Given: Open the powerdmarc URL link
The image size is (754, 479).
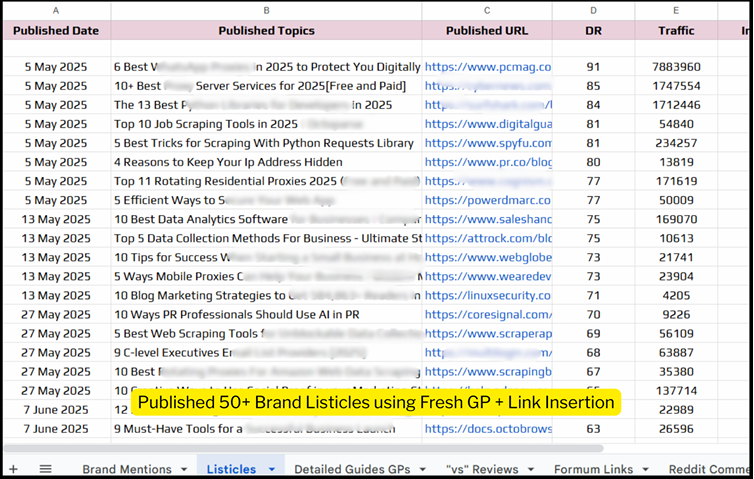Looking at the screenshot, I should [488, 200].
